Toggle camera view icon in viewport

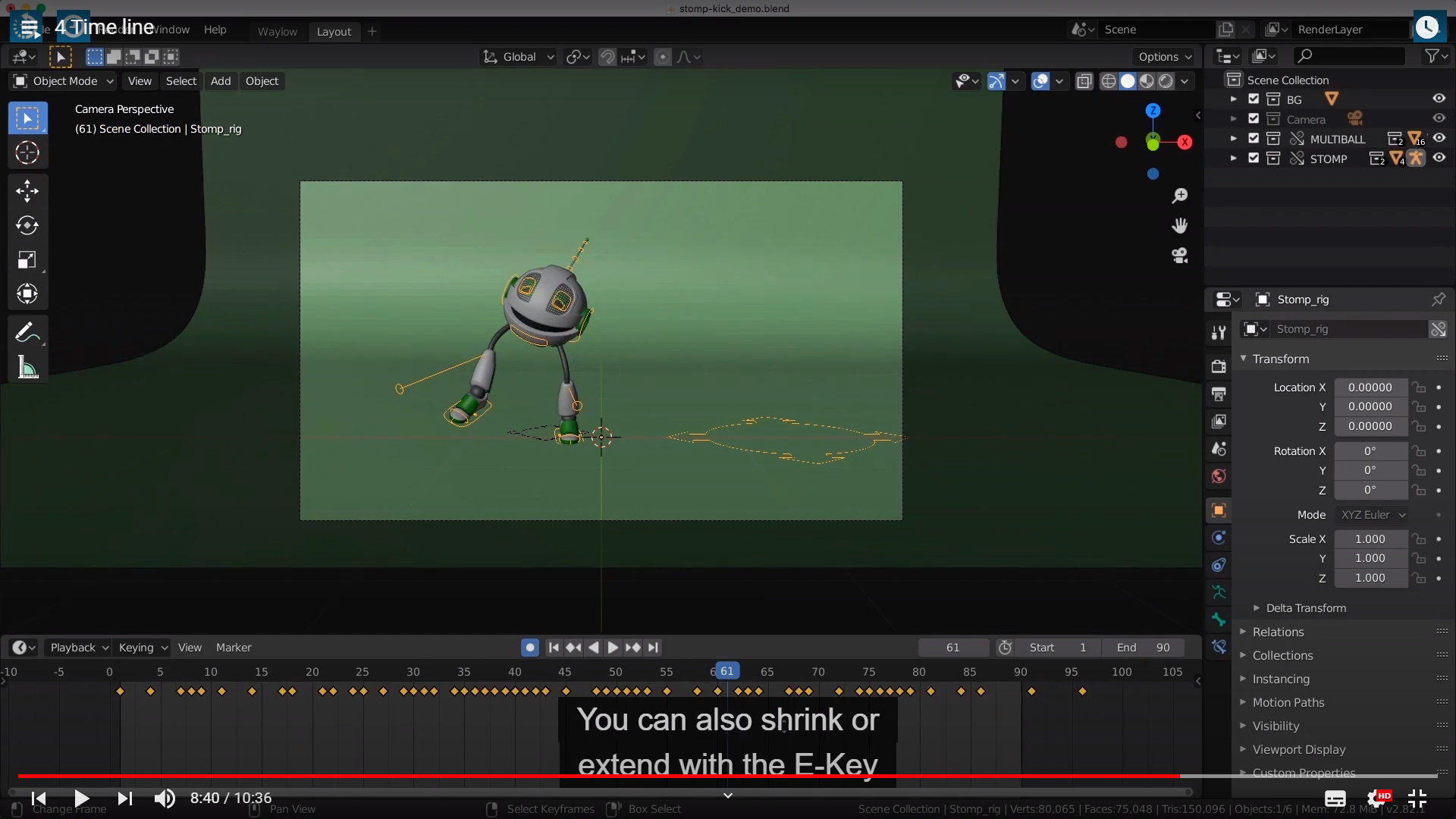tap(1179, 256)
